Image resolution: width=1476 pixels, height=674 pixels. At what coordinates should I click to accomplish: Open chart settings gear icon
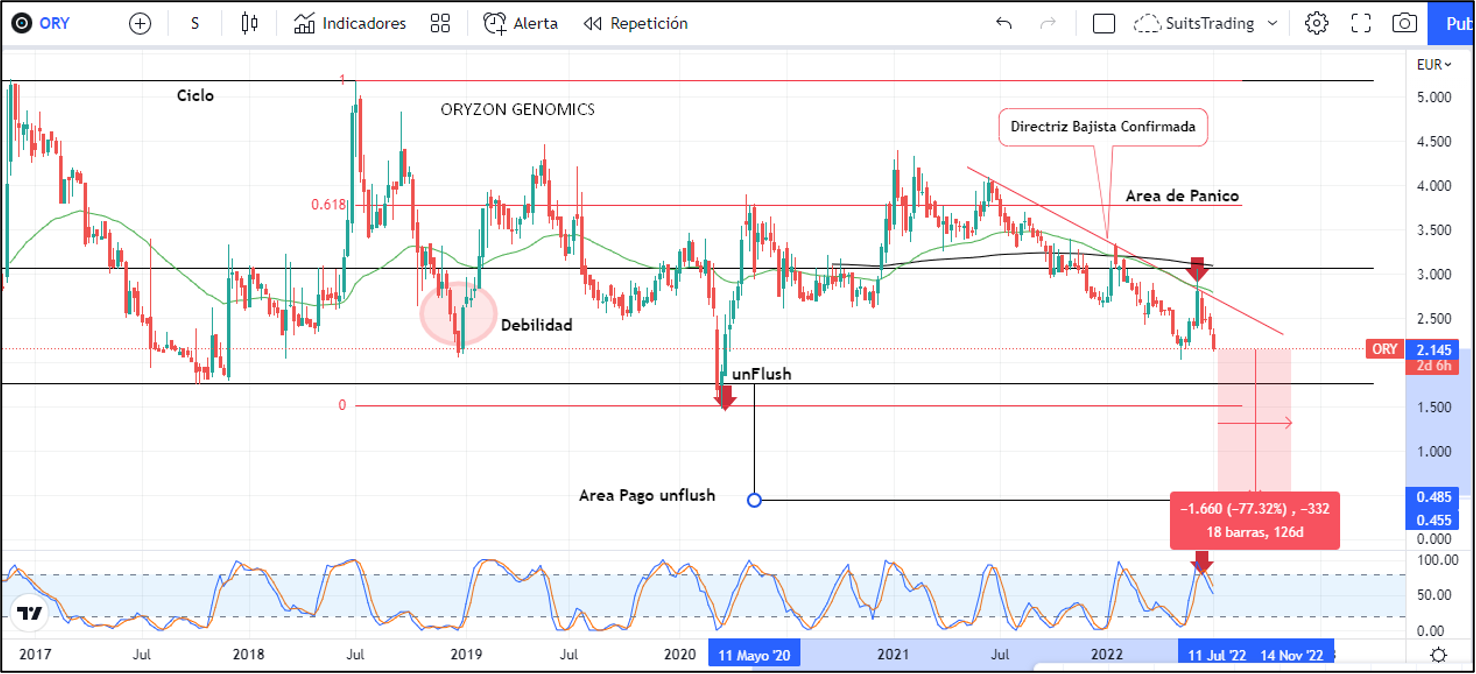point(1316,23)
